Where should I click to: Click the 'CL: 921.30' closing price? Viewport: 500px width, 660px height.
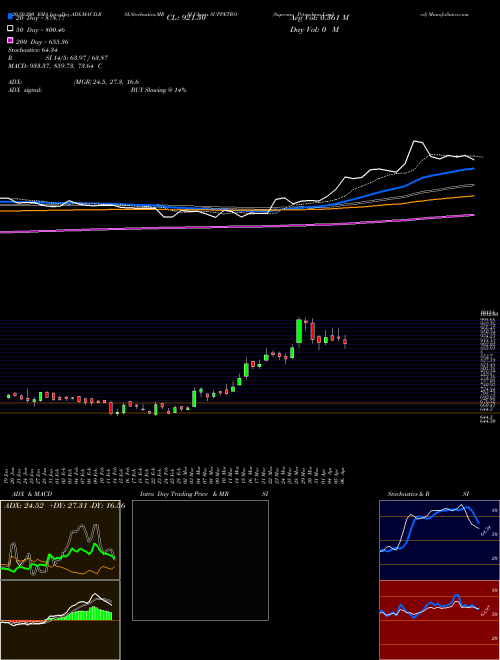186,18
